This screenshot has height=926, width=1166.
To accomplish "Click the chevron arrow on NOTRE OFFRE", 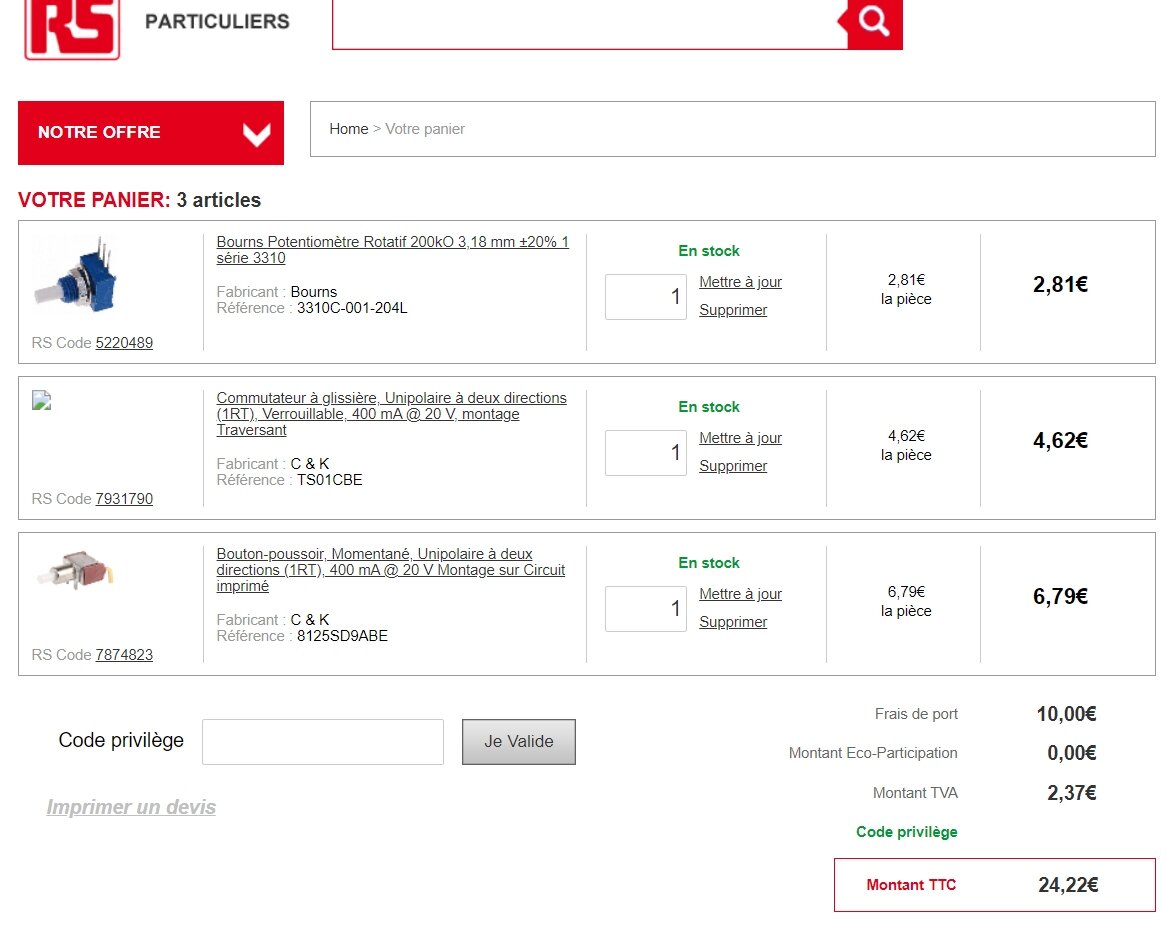I will [x=257, y=135].
